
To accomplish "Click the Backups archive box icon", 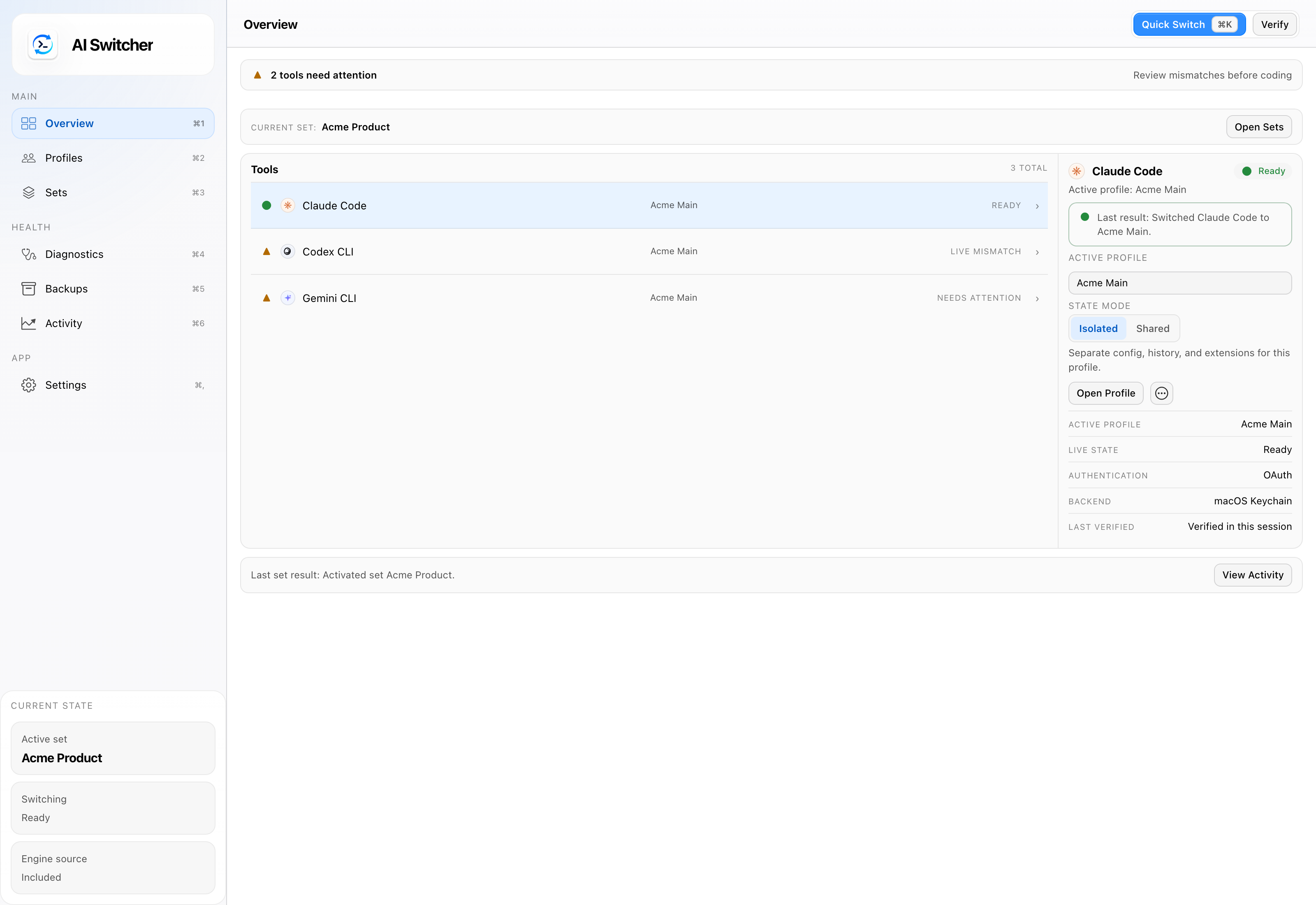I will [28, 289].
